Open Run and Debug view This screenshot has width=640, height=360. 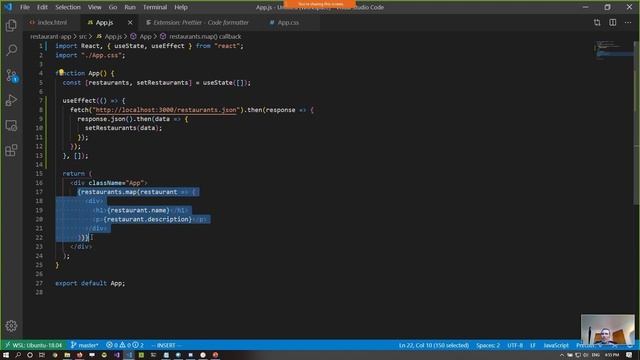point(11,100)
